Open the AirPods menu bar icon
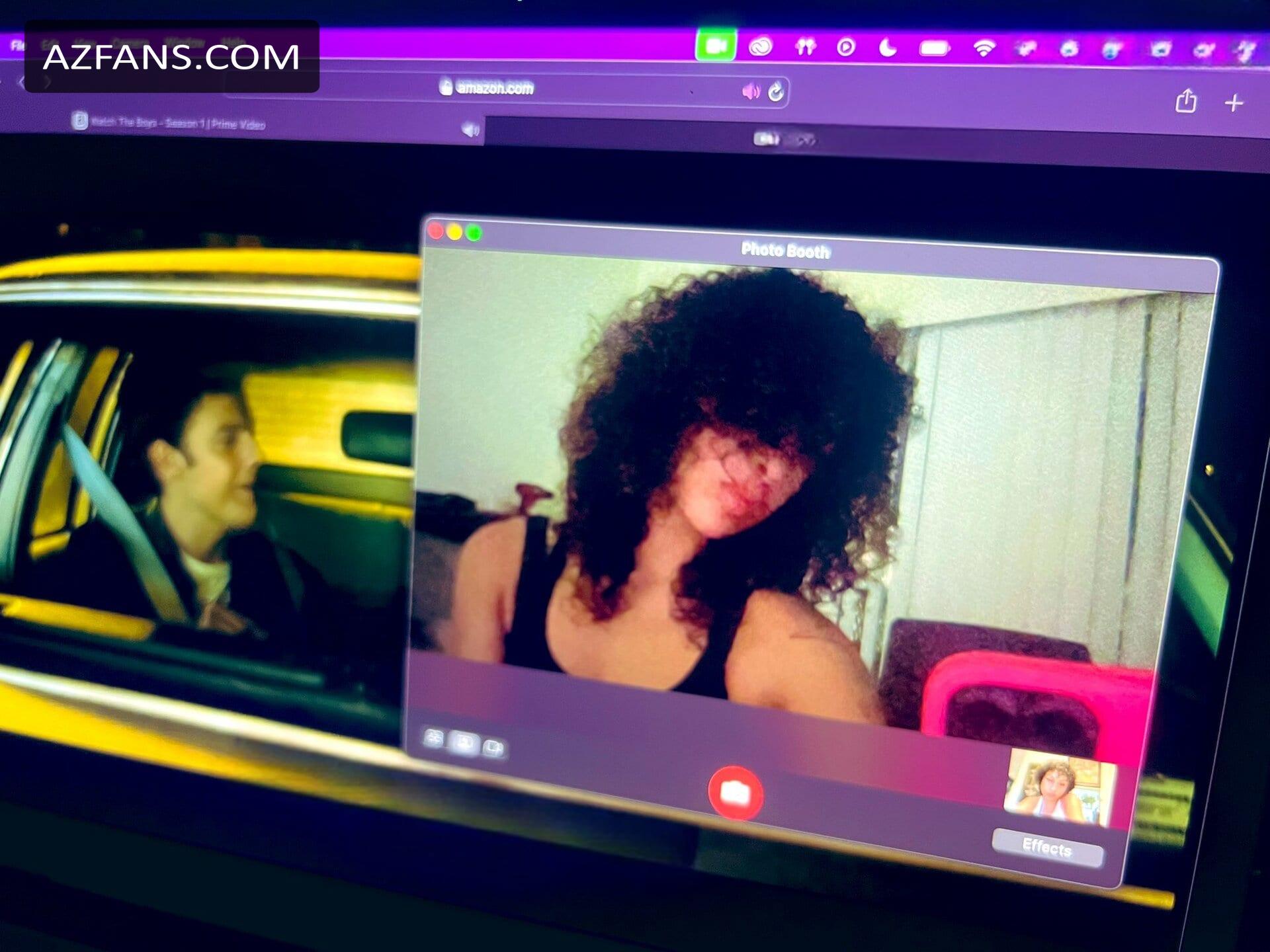Image resolution: width=1270 pixels, height=952 pixels. click(x=805, y=47)
